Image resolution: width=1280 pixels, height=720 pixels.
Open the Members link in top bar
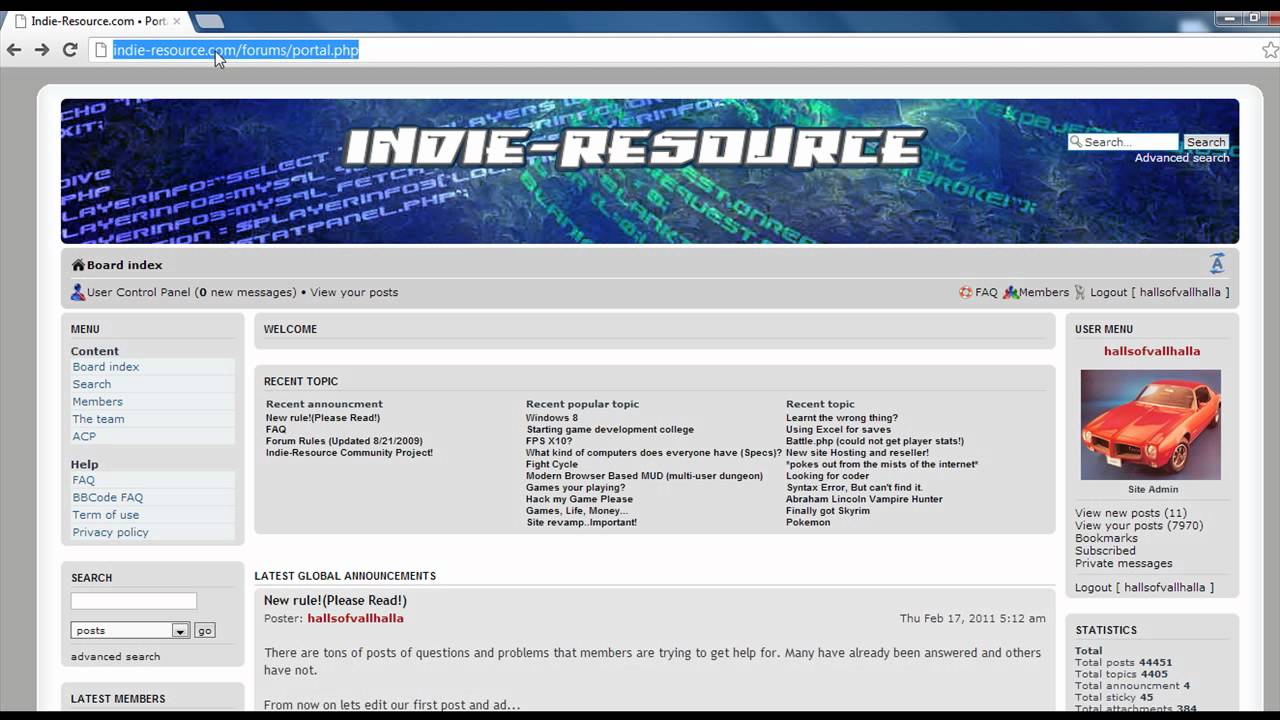[x=1044, y=292]
